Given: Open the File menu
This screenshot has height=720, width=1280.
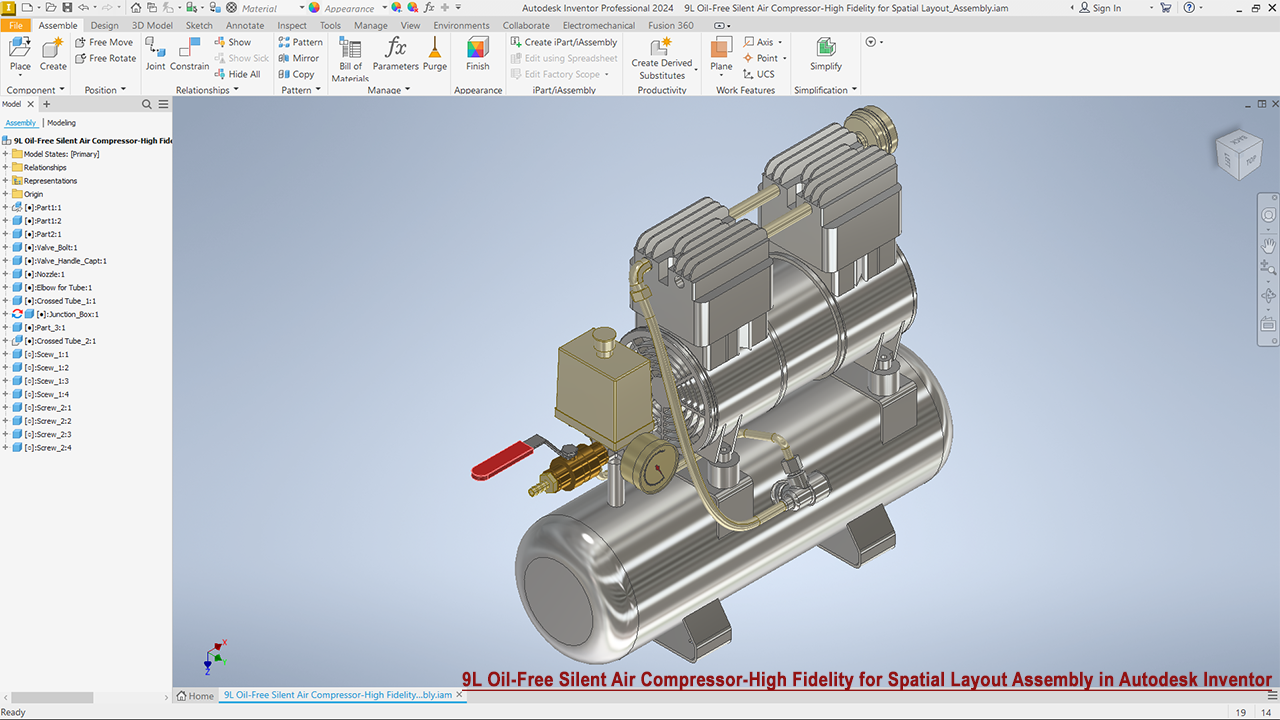Looking at the screenshot, I should tap(16, 25).
